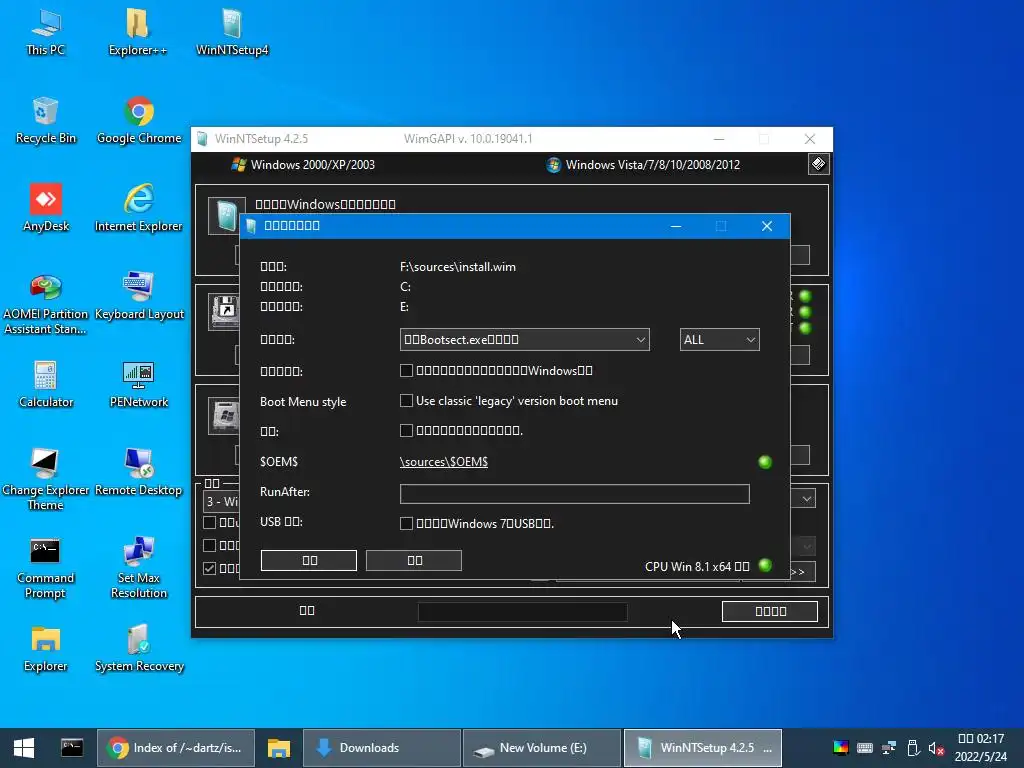This screenshot has width=1024, height=768.
Task: Click the setup button at main window bottom right
Action: click(x=770, y=611)
